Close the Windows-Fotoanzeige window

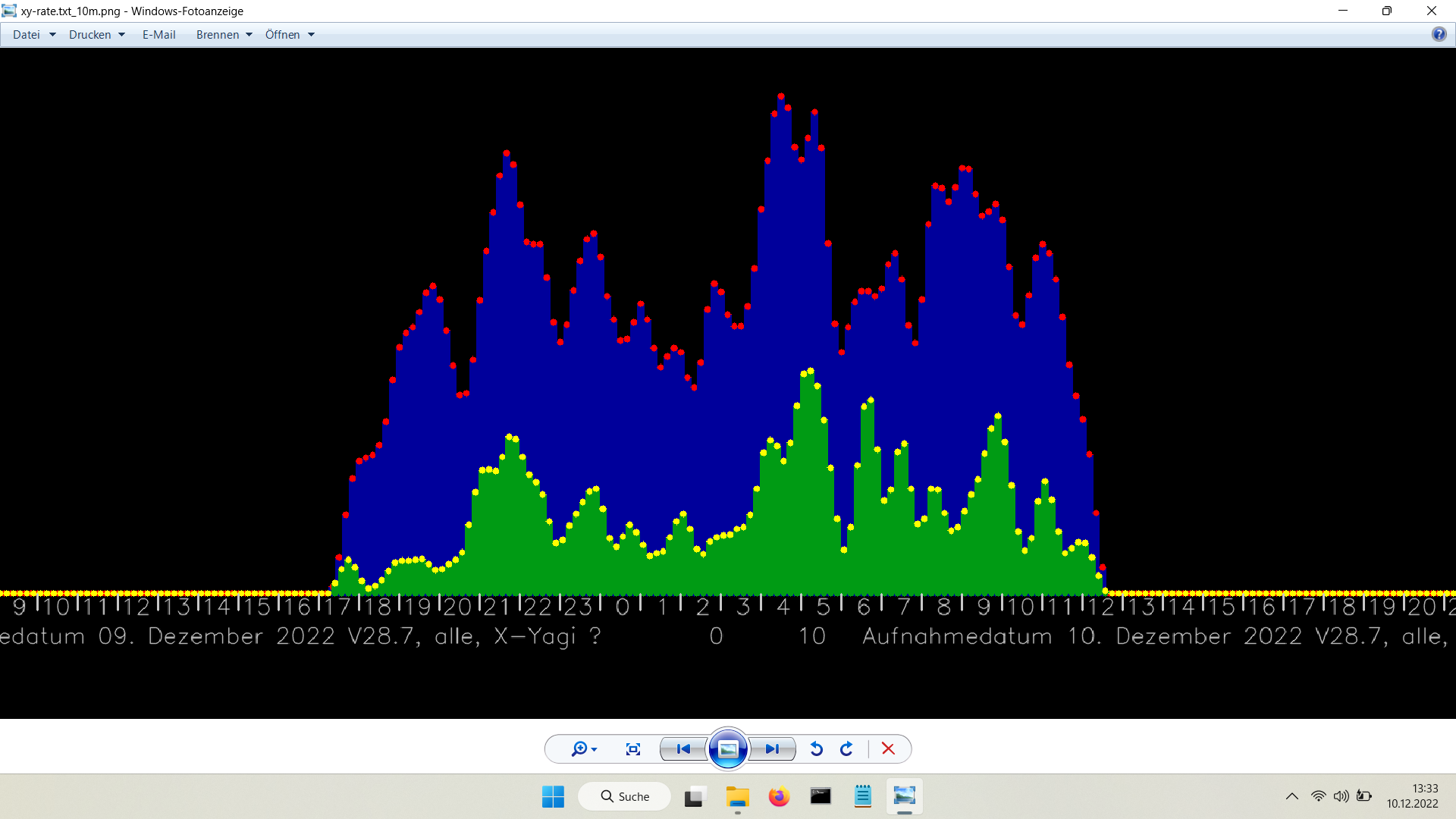click(1432, 11)
